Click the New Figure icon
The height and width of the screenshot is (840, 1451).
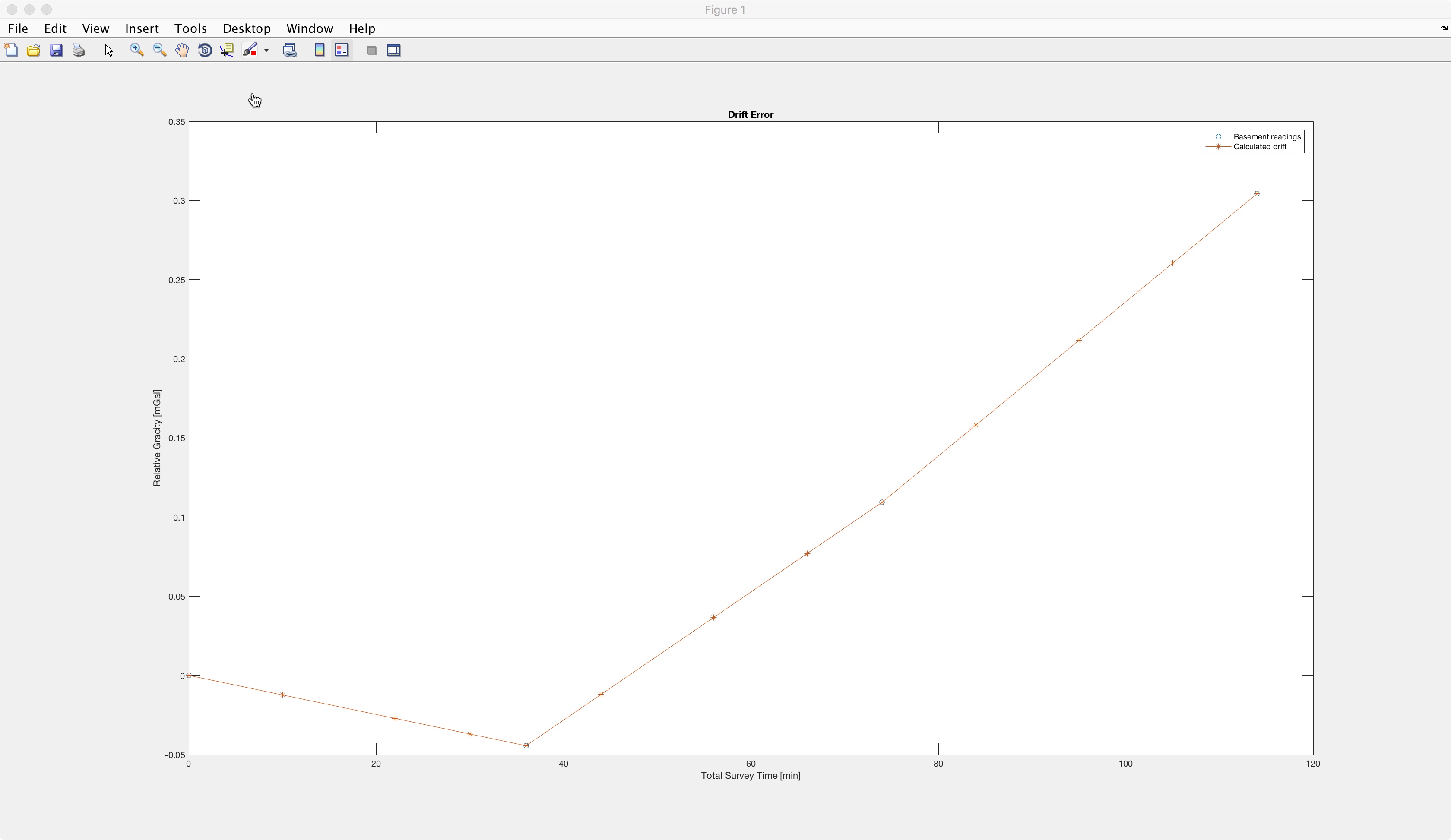click(12, 51)
